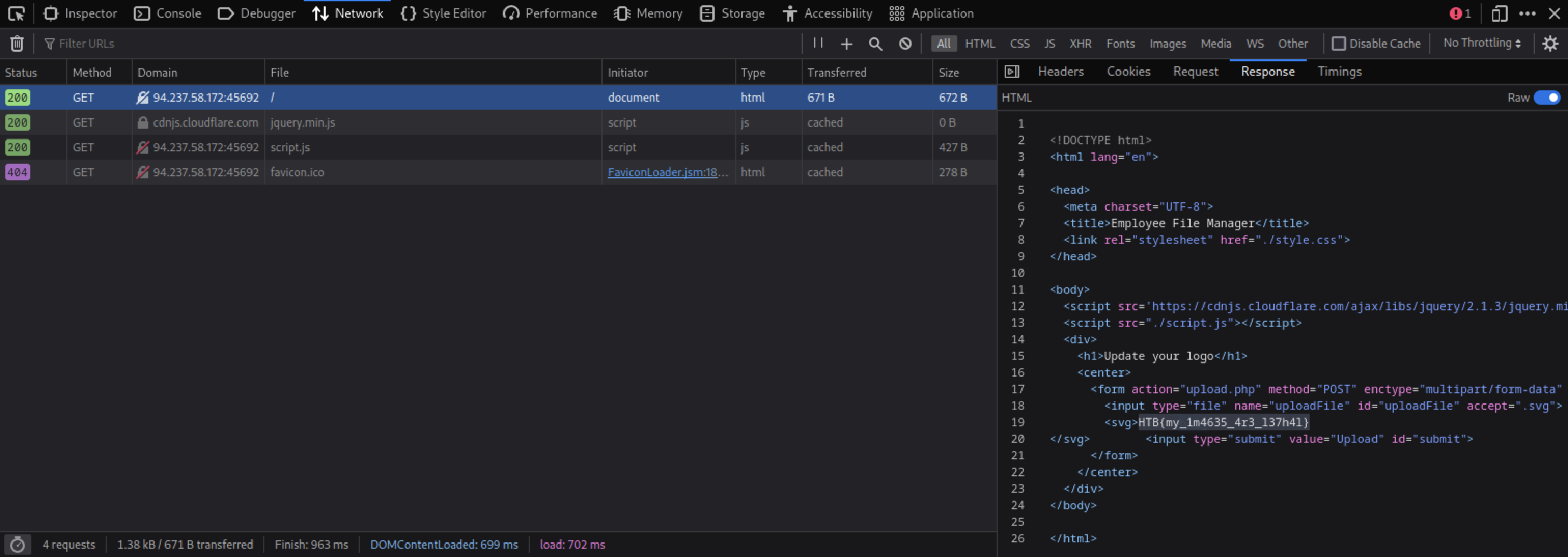1568x557 pixels.
Task: Select the favicon.ico request row
Action: click(498, 172)
